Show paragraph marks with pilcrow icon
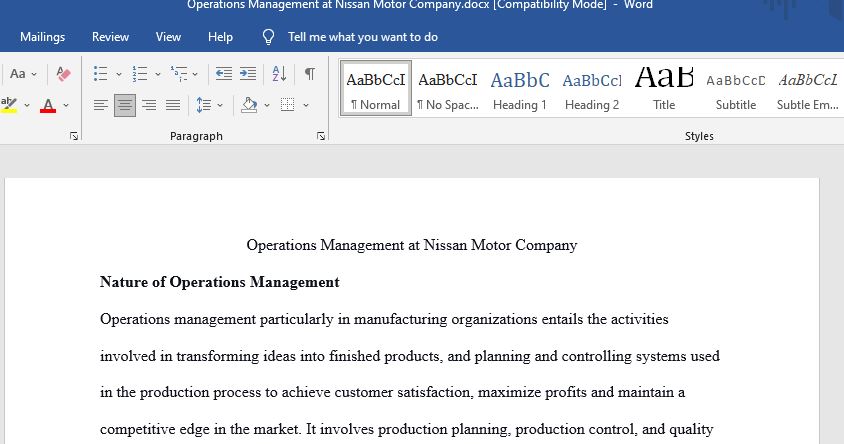The height and width of the screenshot is (444, 844). [x=310, y=74]
